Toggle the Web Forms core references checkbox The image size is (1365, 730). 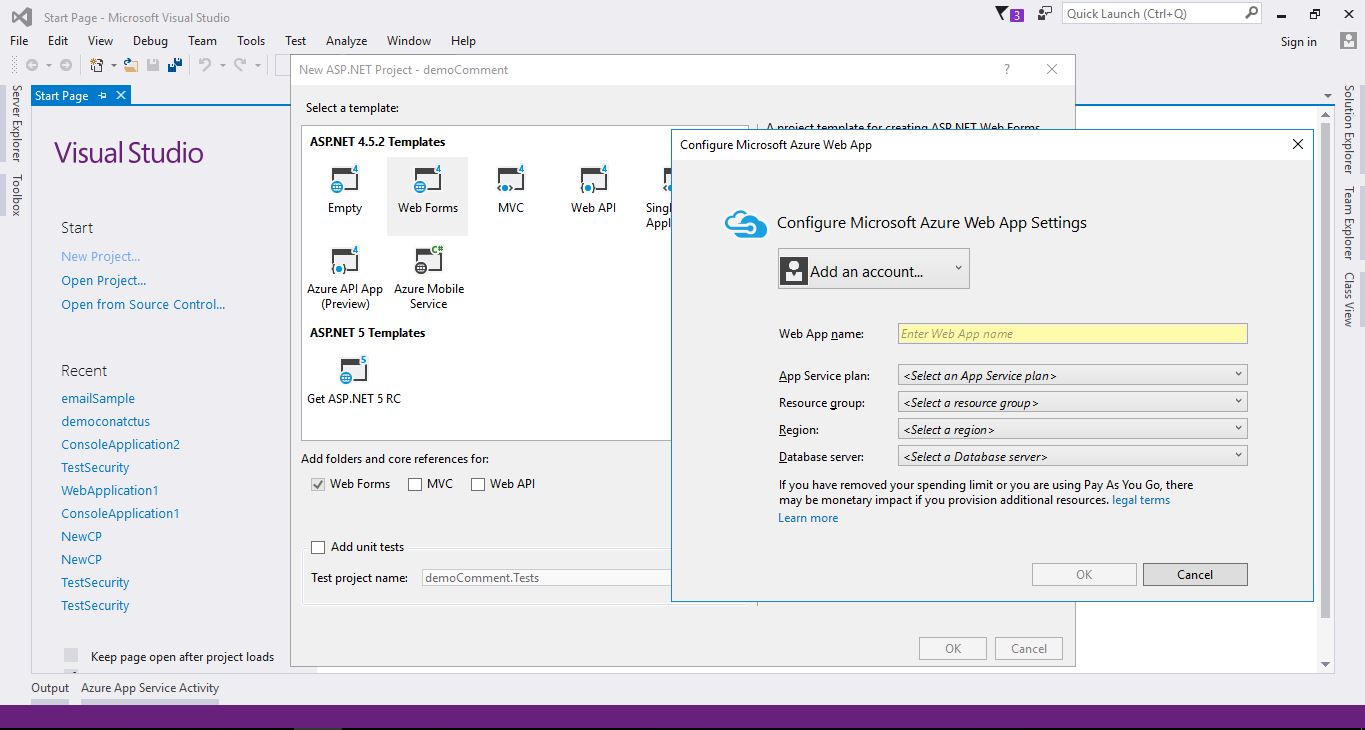[x=318, y=484]
